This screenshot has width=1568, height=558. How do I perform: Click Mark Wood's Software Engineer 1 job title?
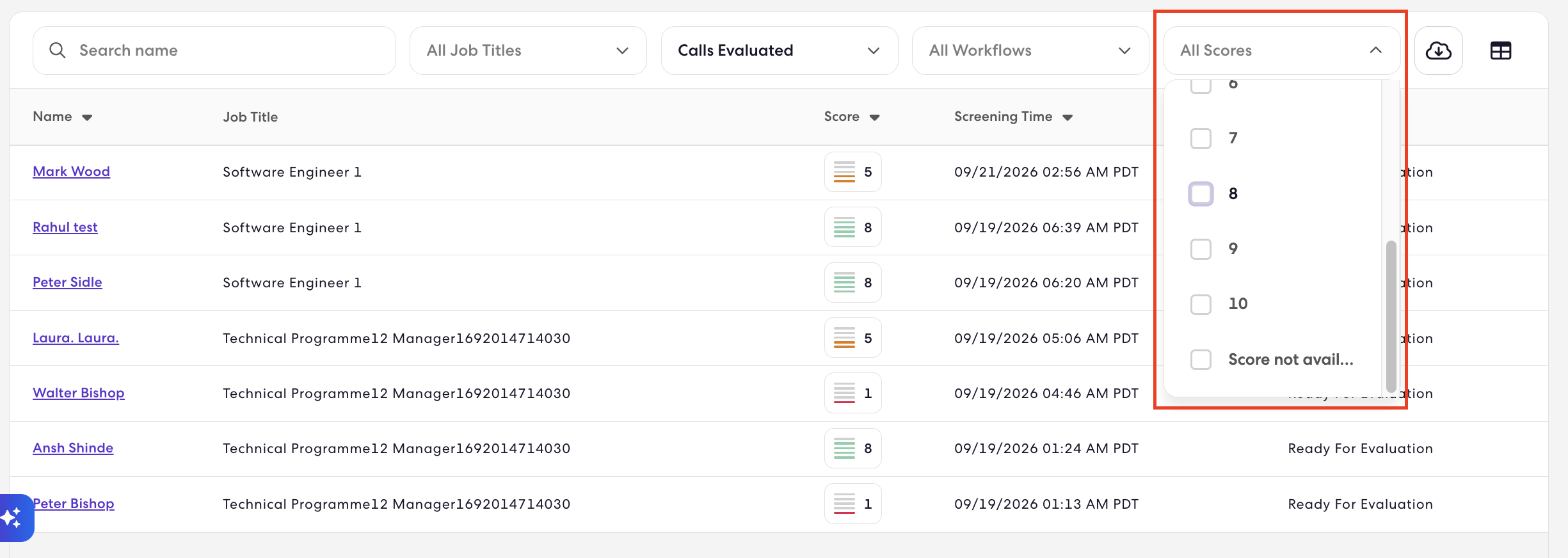click(x=292, y=172)
